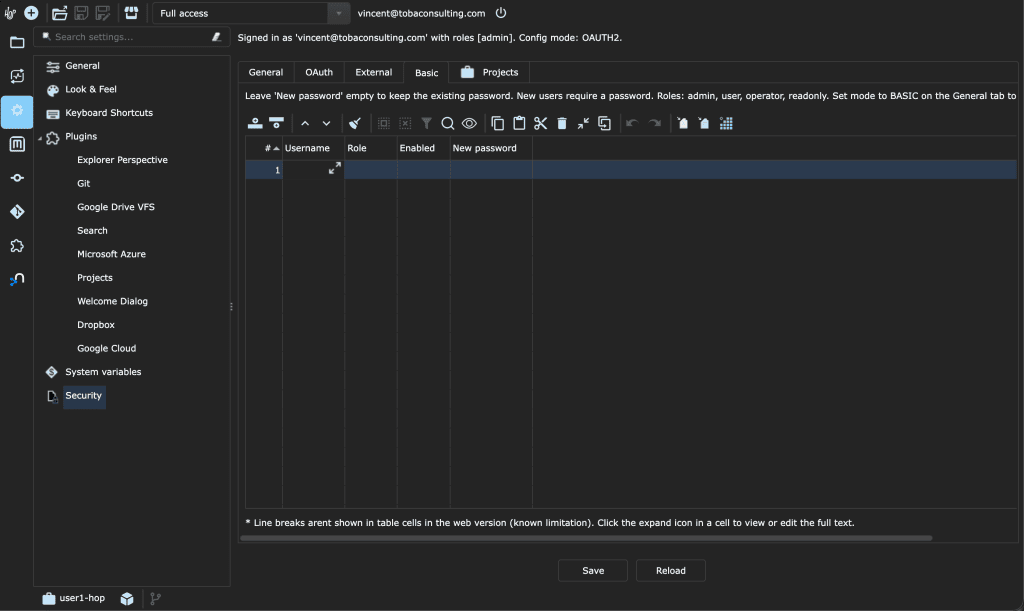Click the select all rows icon

coord(383,123)
